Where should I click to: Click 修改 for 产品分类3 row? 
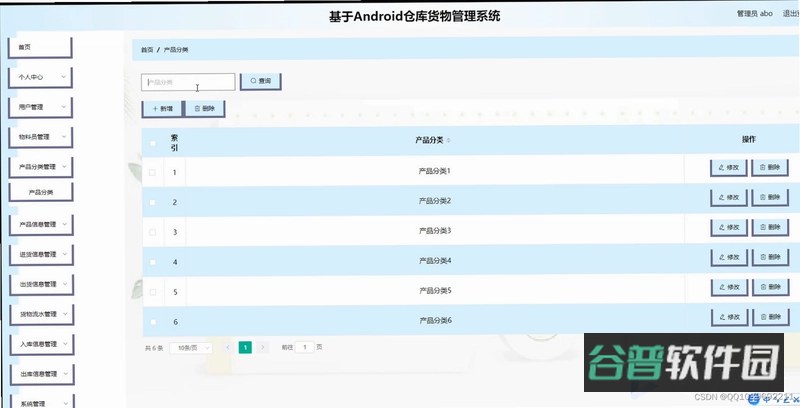pos(729,227)
